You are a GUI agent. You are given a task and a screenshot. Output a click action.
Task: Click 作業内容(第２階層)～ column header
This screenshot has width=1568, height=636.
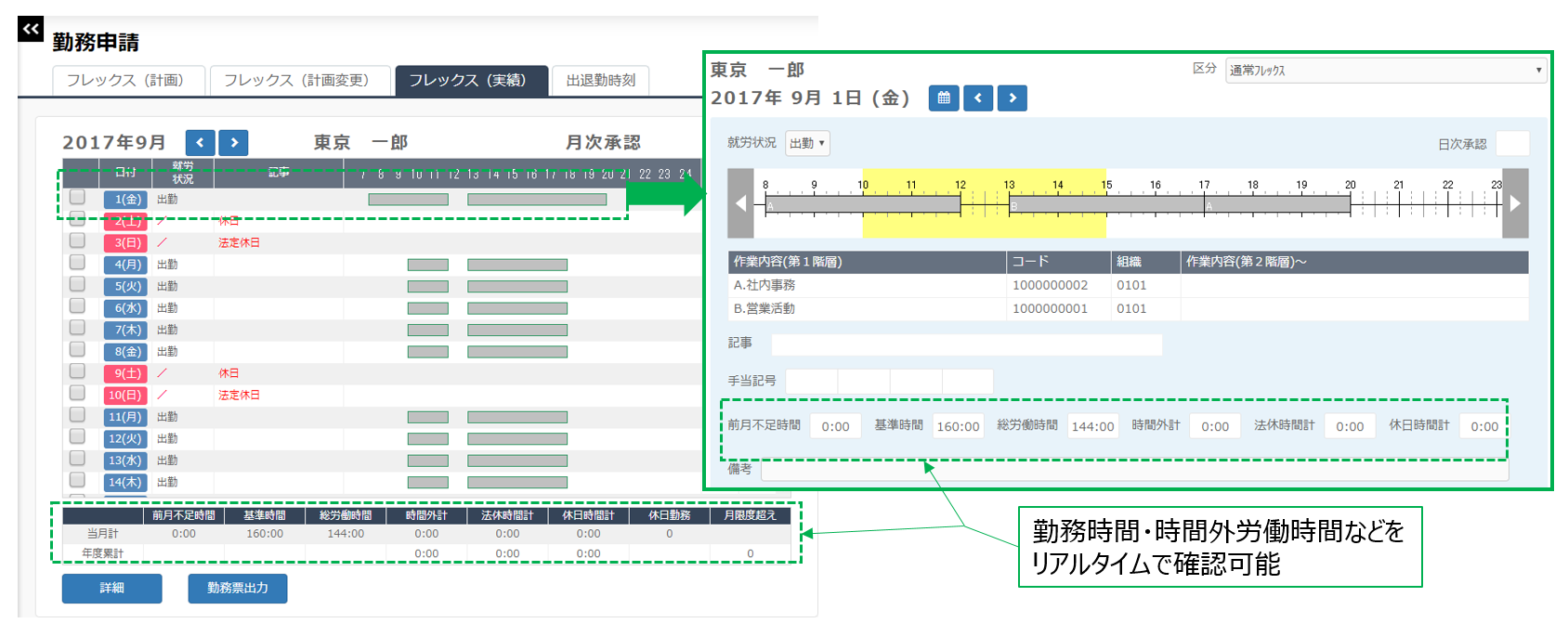pyautogui.click(x=1354, y=262)
